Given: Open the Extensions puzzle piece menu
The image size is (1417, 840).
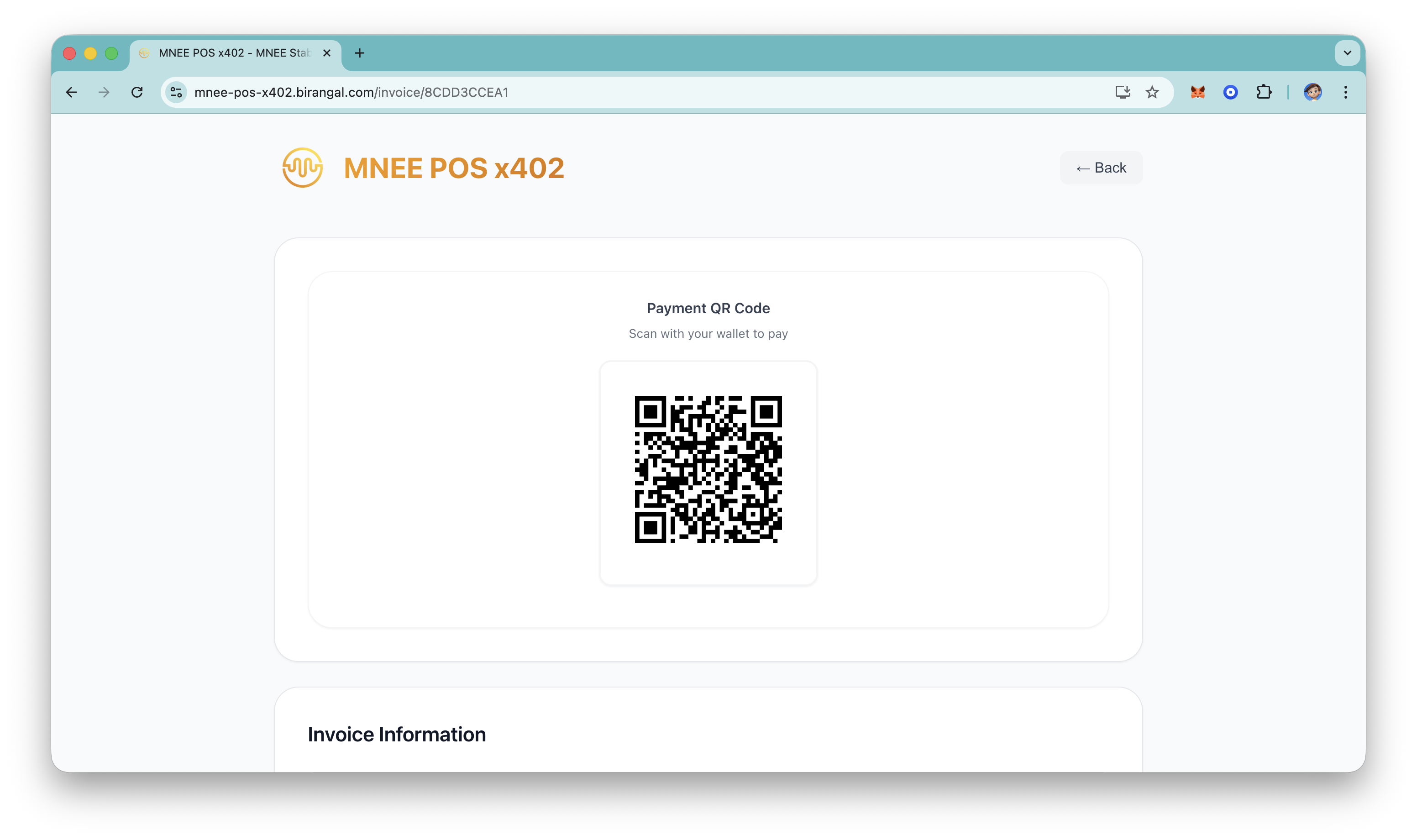Looking at the screenshot, I should coord(1264,92).
